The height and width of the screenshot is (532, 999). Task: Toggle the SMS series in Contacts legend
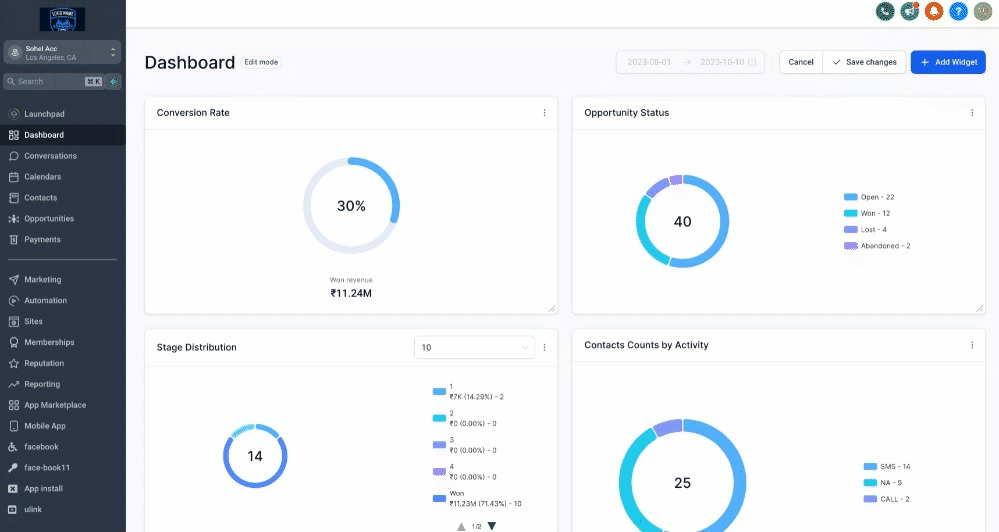pos(886,467)
